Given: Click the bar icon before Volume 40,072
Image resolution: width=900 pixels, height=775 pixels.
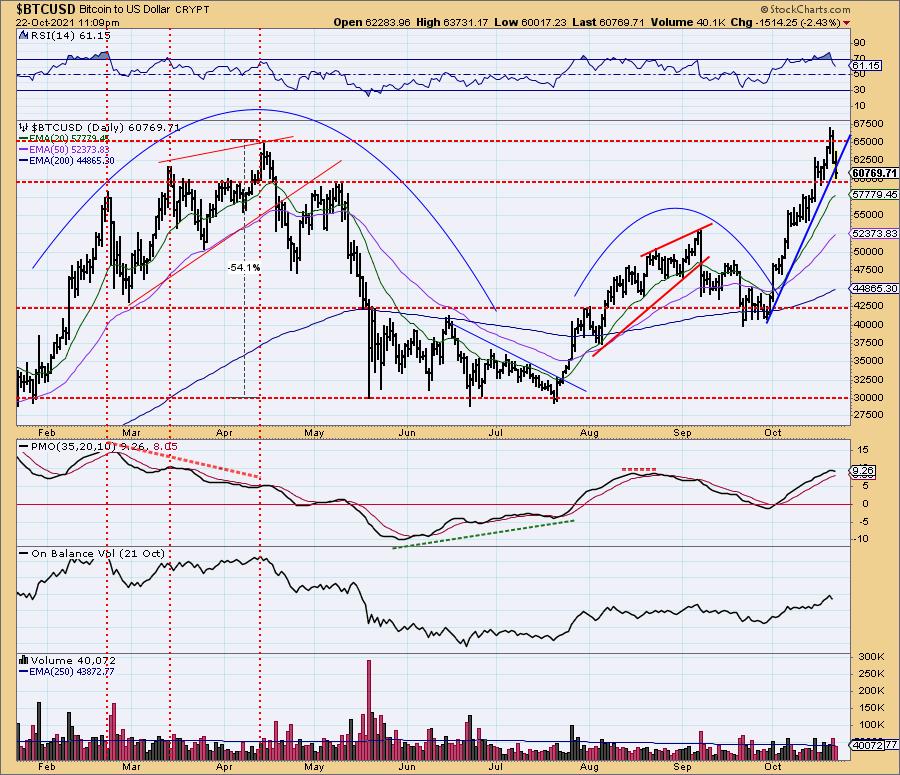Looking at the screenshot, I should [24, 660].
